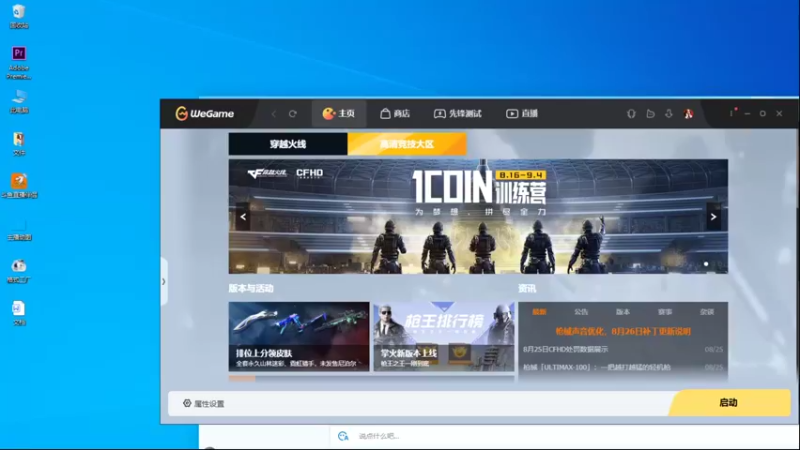The height and width of the screenshot is (450, 800).
Task: Open the Adobe Premiere desktop icon
Action: coord(19,63)
